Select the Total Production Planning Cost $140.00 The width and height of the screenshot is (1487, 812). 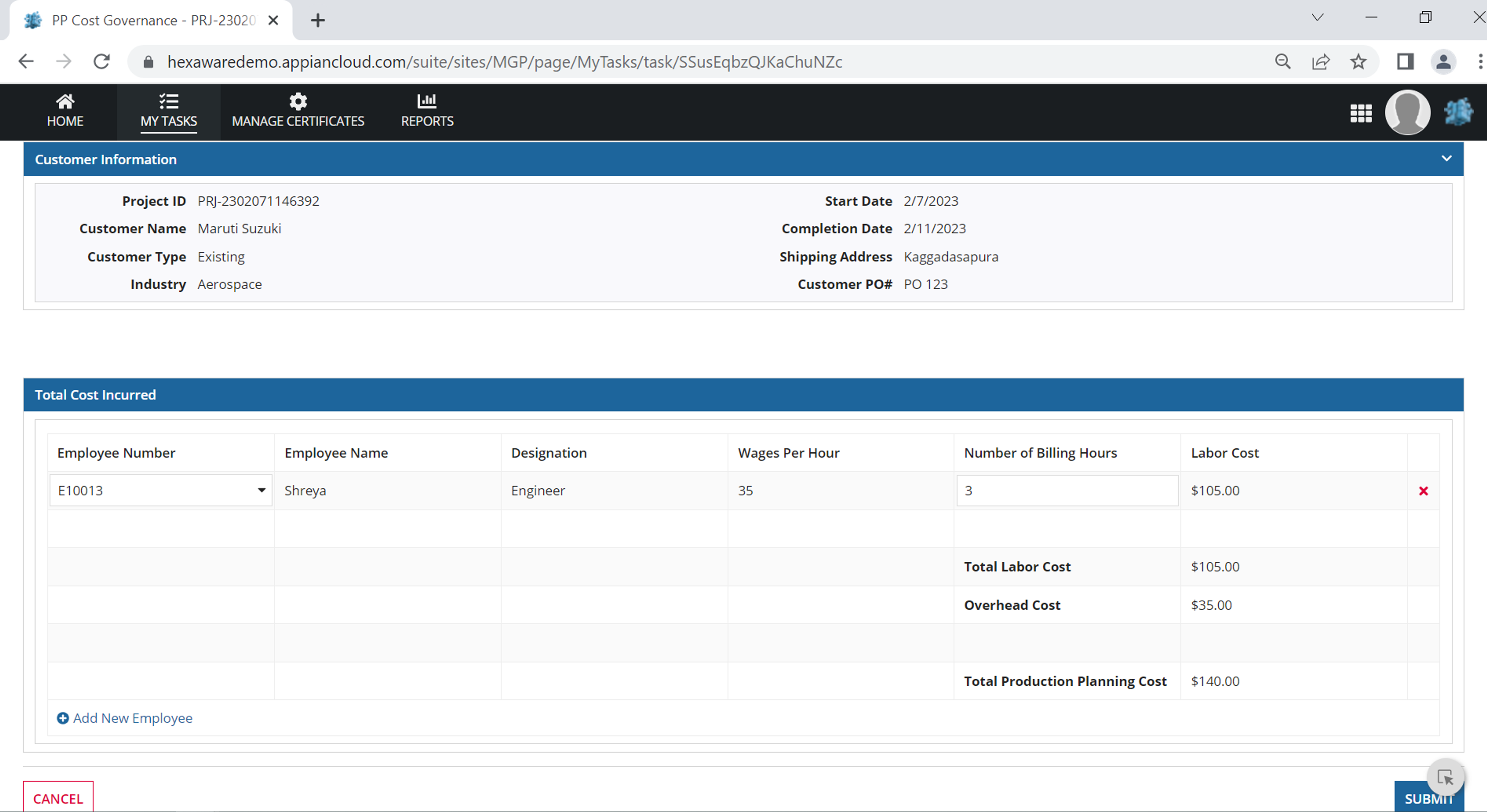tap(1215, 681)
